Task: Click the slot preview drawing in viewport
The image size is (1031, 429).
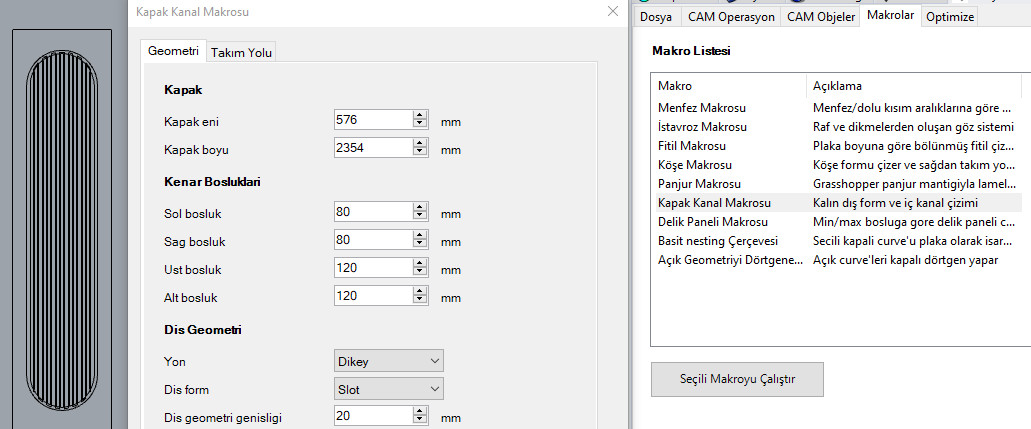Action: [62, 228]
